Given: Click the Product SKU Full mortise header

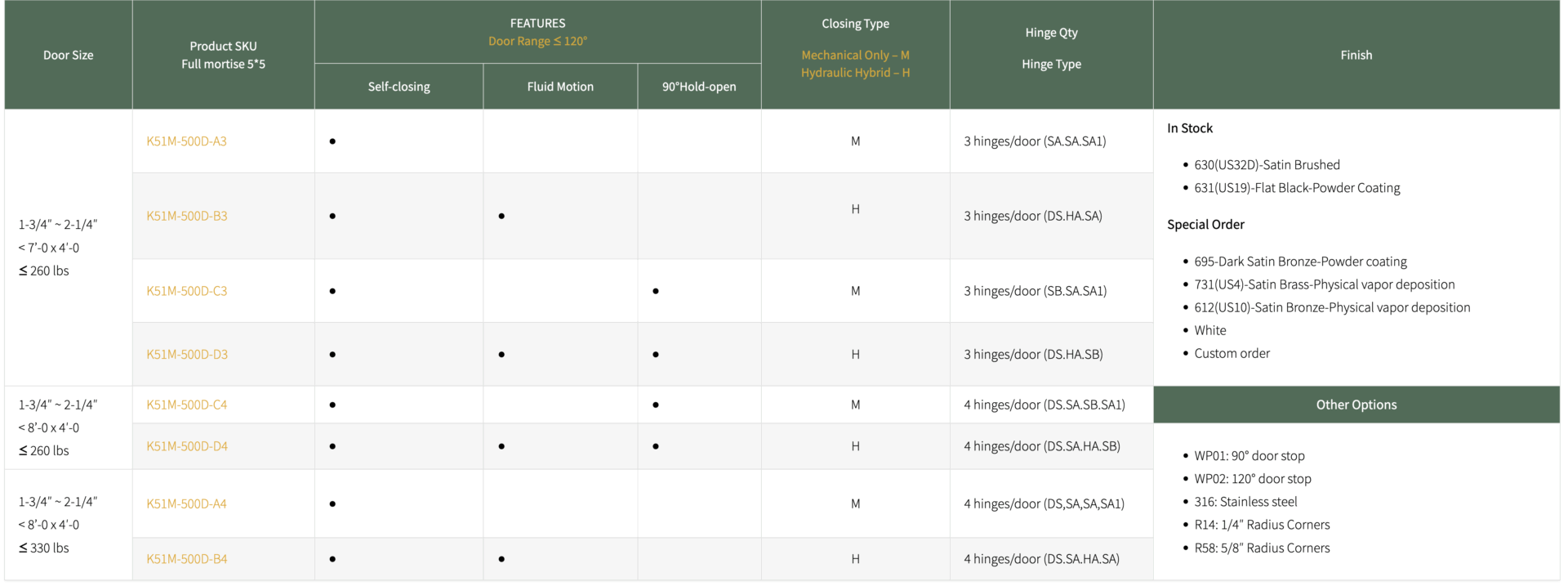Looking at the screenshot, I should tap(223, 55).
